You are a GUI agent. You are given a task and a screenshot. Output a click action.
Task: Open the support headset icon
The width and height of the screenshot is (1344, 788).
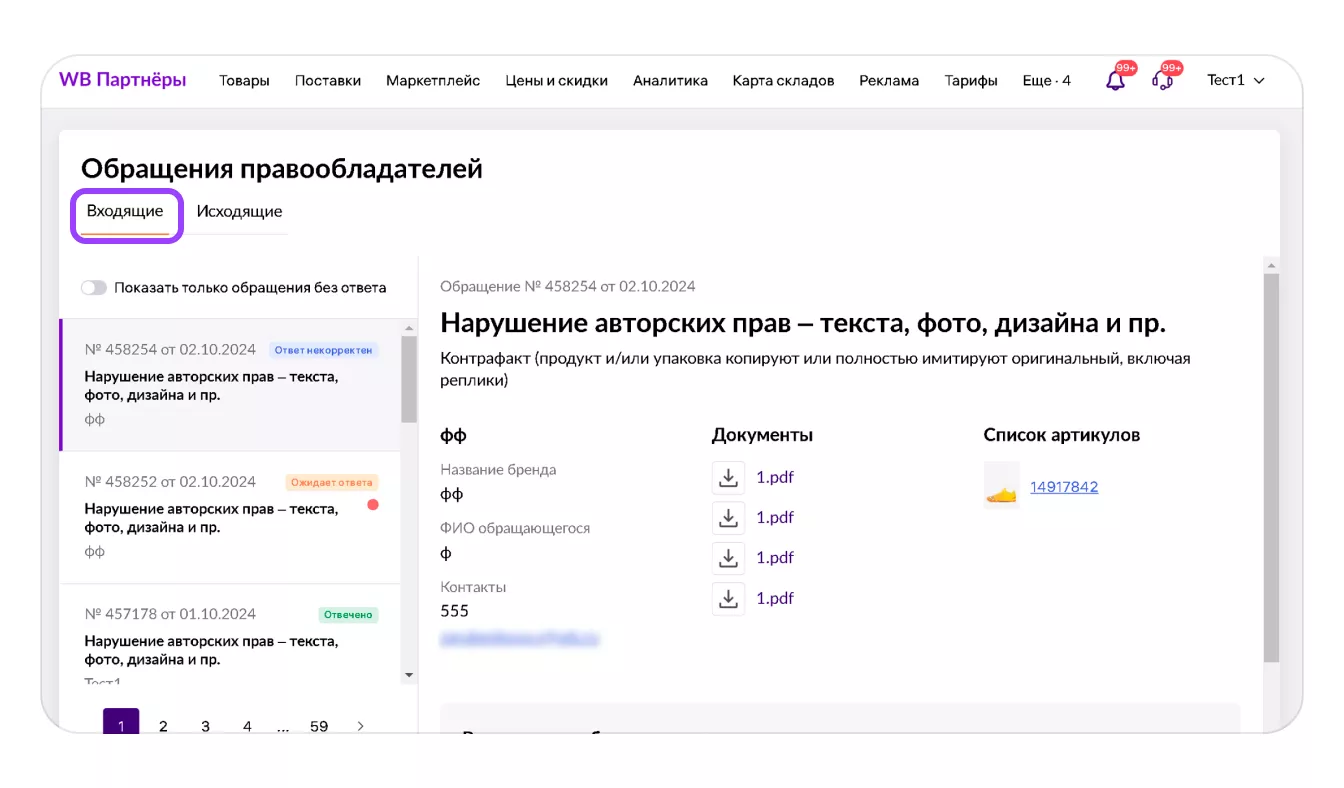[x=1162, y=81]
